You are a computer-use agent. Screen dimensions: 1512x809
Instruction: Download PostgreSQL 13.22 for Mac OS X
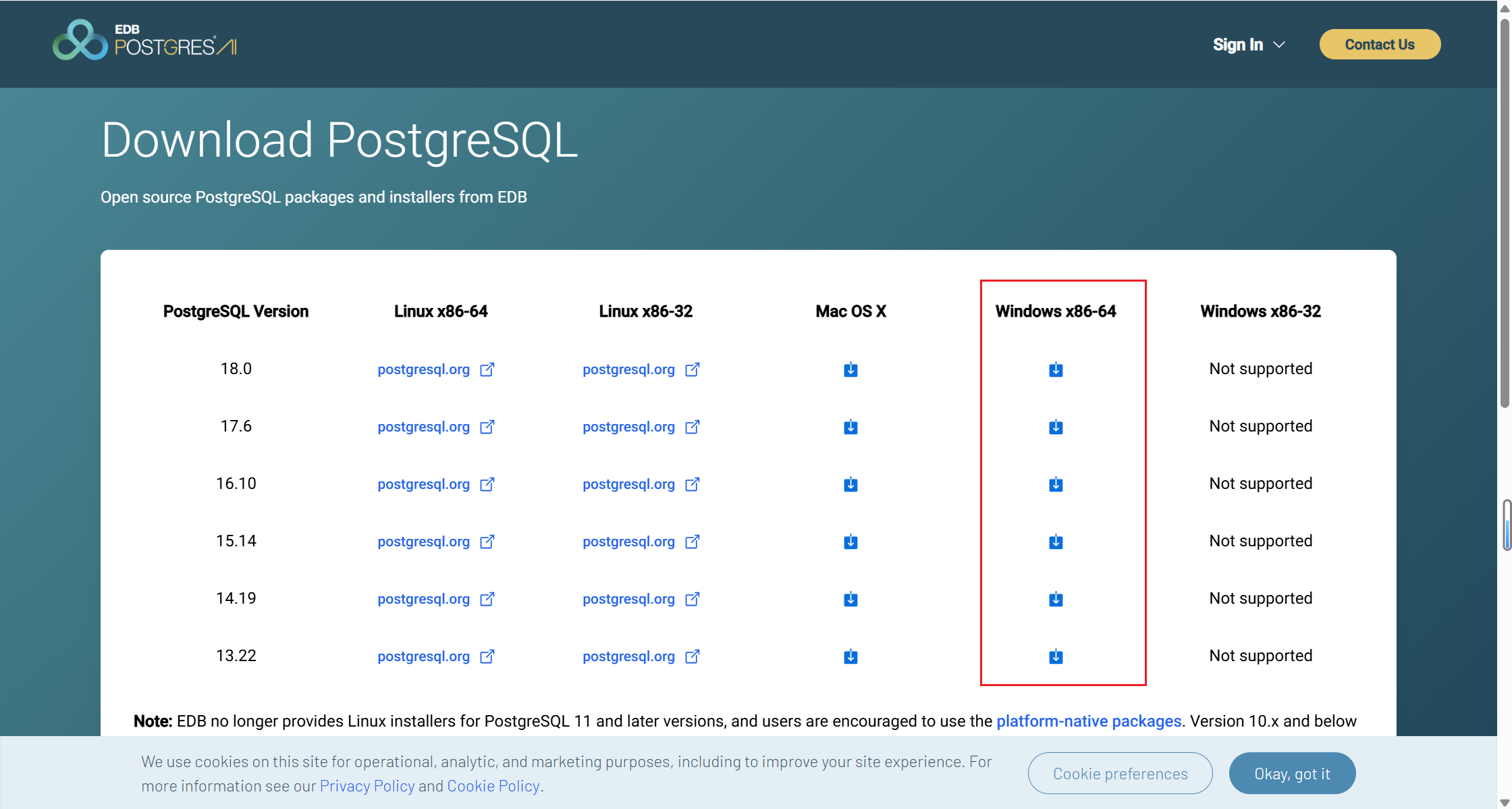coord(850,656)
